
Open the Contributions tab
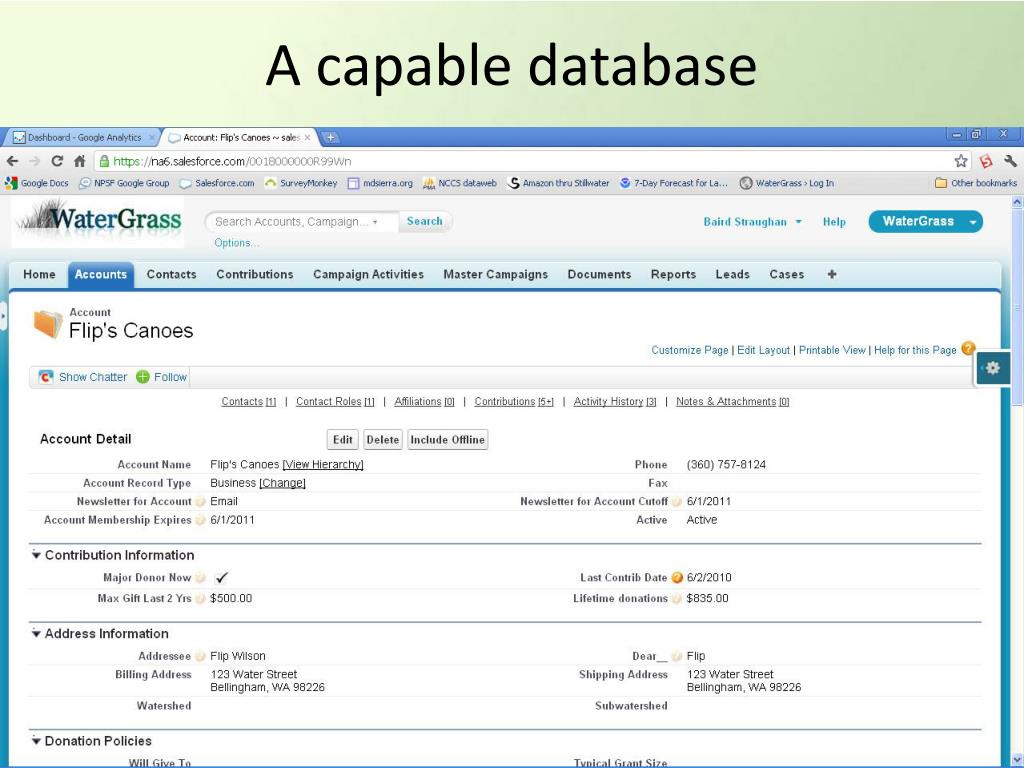[x=255, y=274]
